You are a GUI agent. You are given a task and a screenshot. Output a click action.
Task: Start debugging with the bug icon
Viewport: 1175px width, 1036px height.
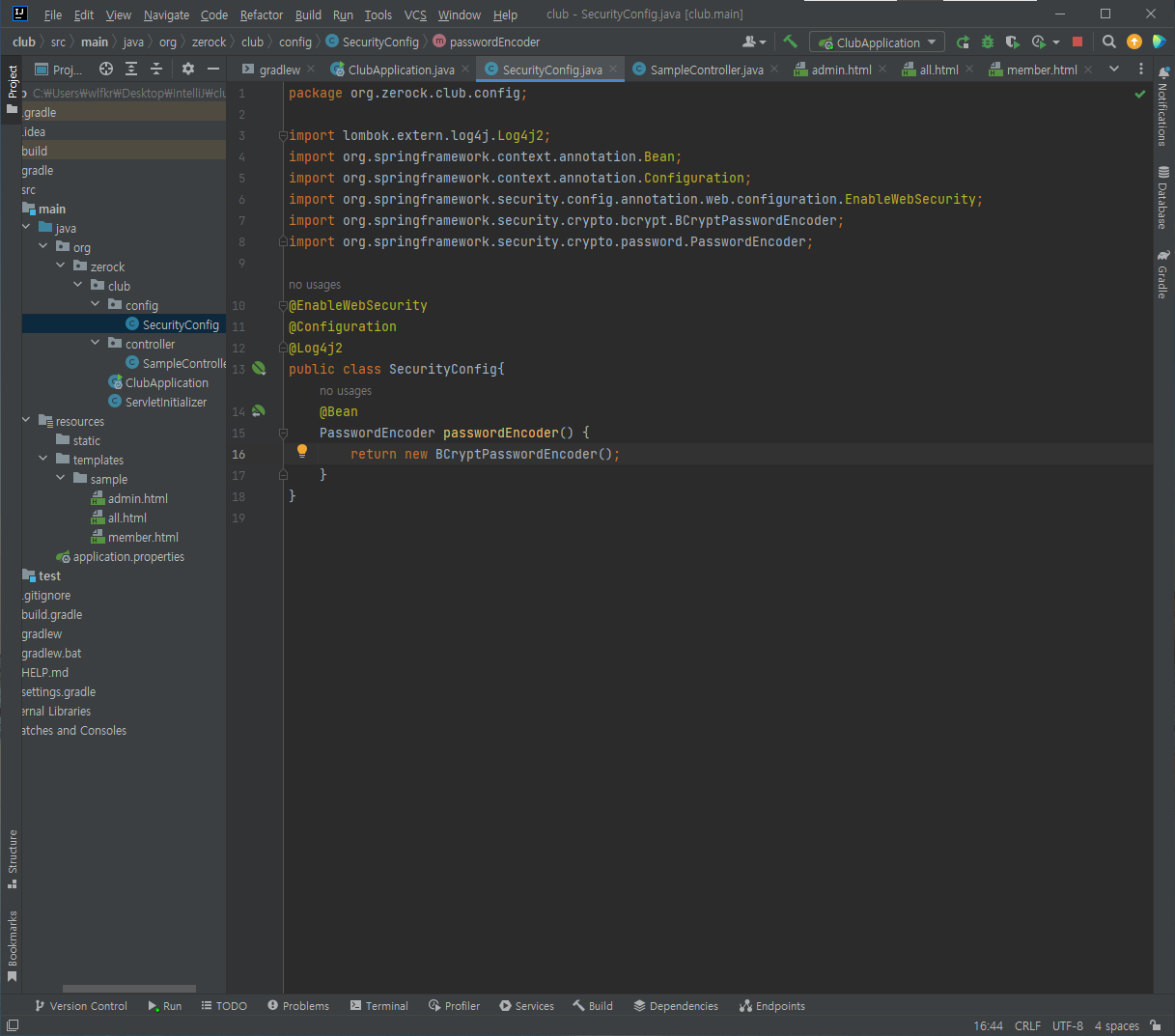click(987, 42)
